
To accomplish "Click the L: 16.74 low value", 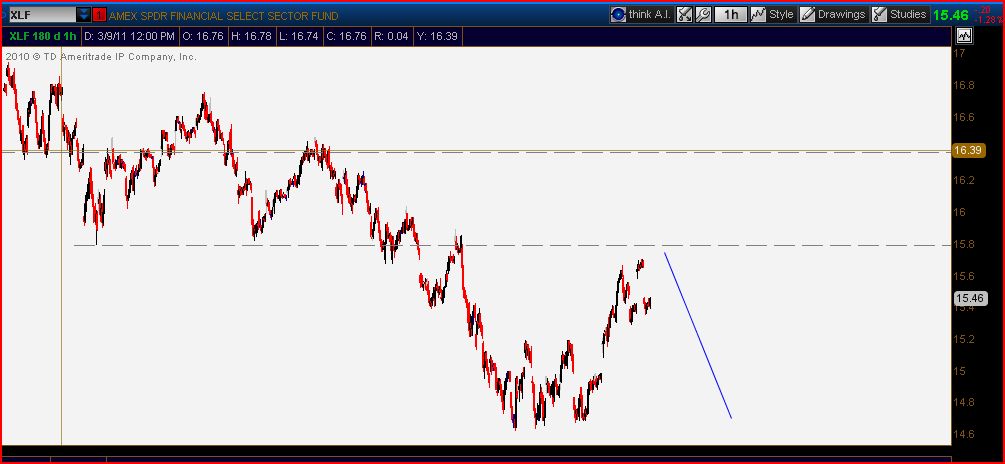I will click(x=299, y=37).
